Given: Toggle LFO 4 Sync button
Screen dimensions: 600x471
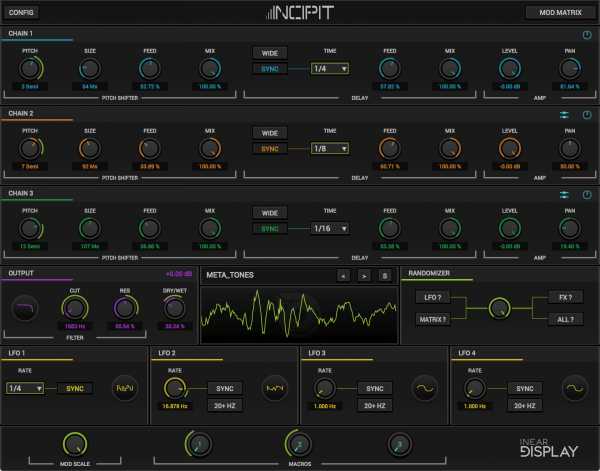Looking at the screenshot, I should (525, 389).
